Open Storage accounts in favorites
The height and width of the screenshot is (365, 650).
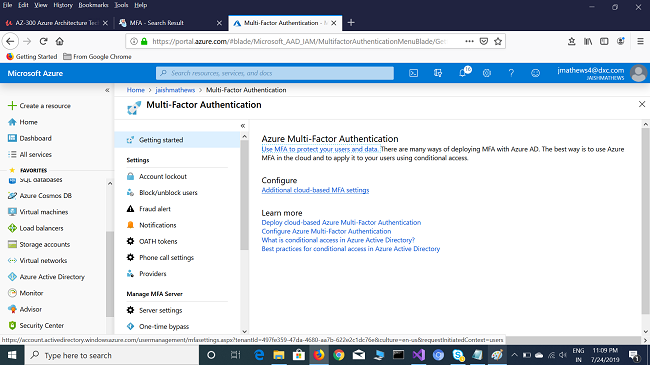coord(44,244)
